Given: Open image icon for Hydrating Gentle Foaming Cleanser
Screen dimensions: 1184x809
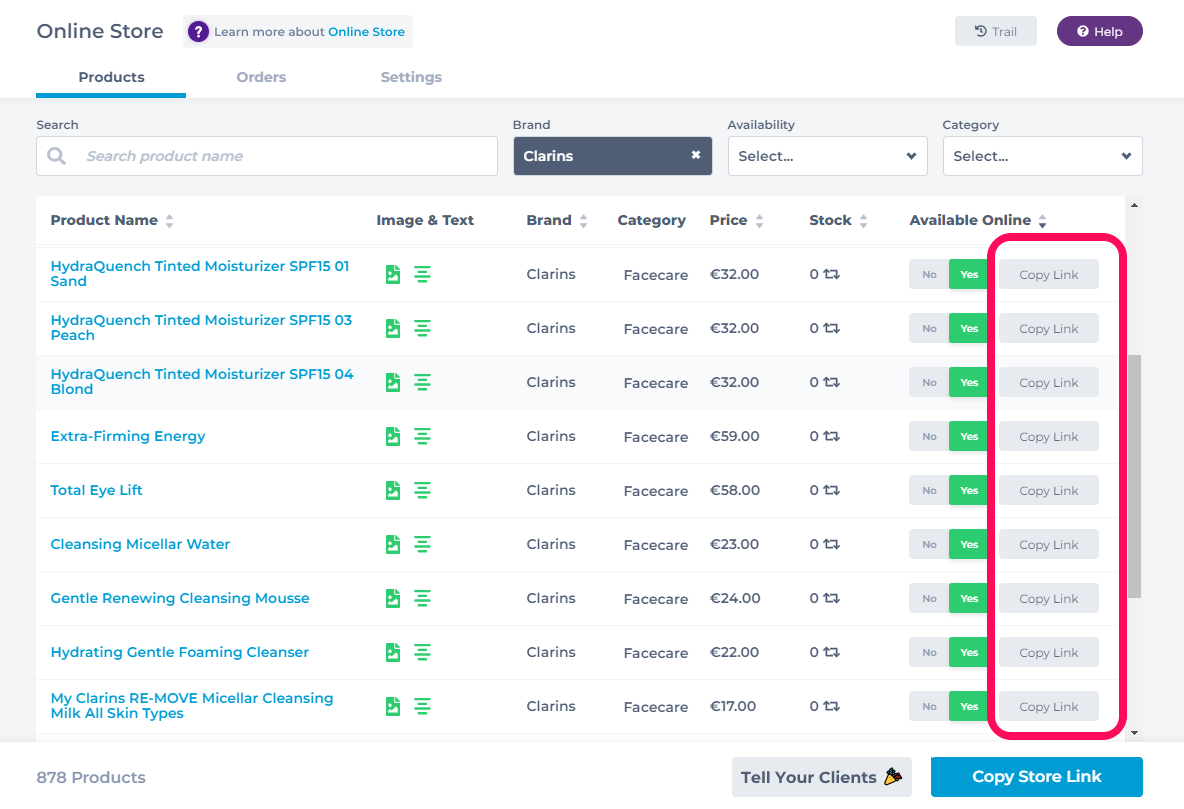Looking at the screenshot, I should [x=393, y=653].
